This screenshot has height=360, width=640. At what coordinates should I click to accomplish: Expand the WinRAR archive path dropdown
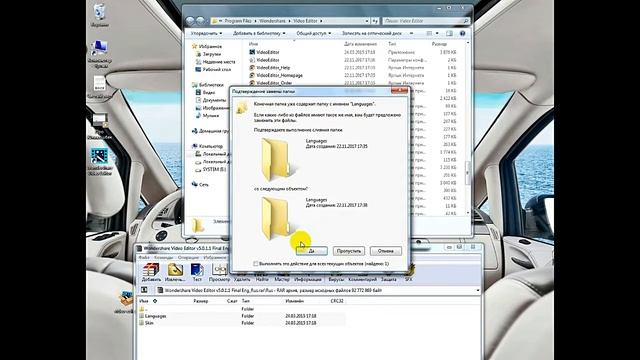tap(478, 290)
